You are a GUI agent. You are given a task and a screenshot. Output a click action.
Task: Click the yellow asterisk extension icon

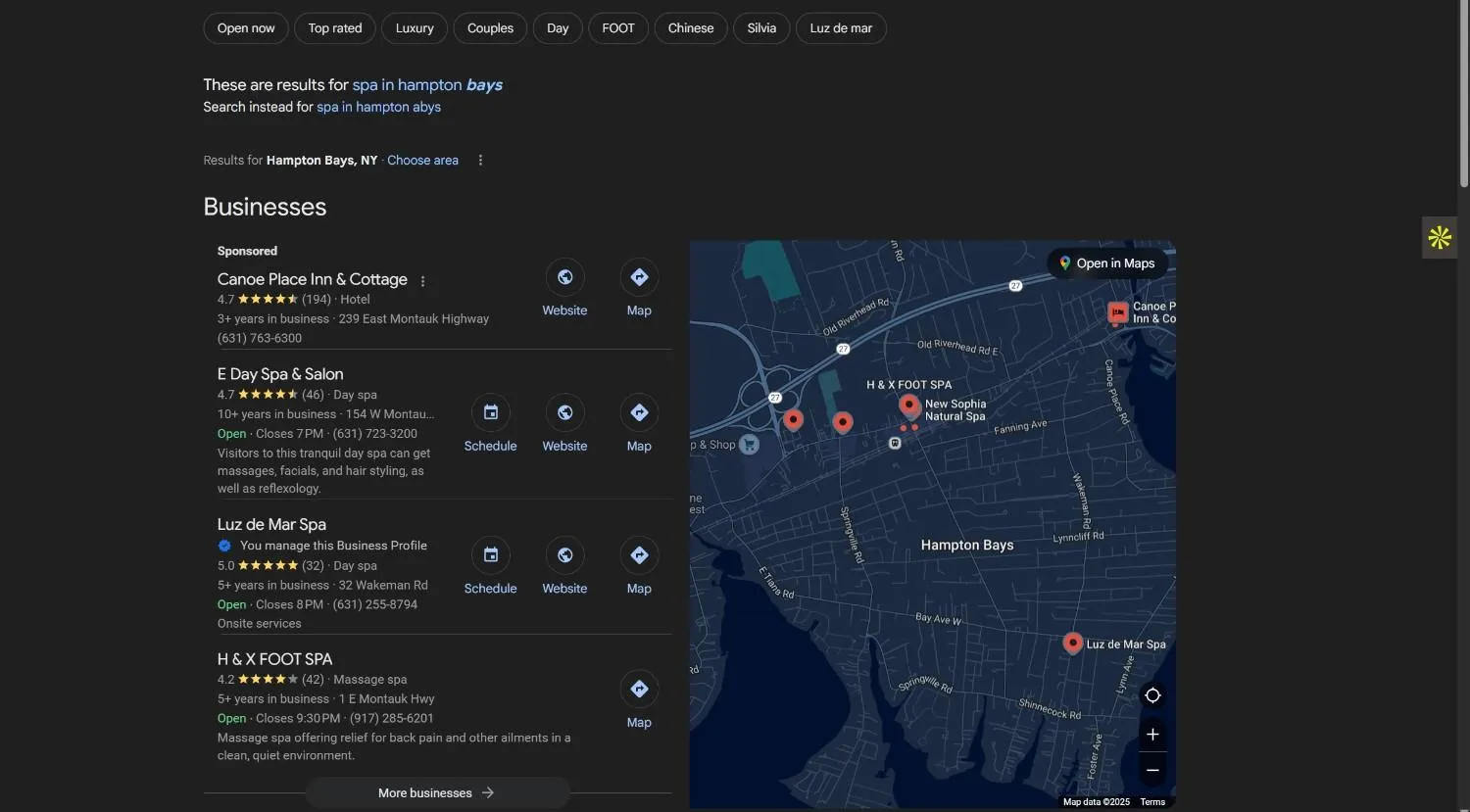(x=1440, y=237)
